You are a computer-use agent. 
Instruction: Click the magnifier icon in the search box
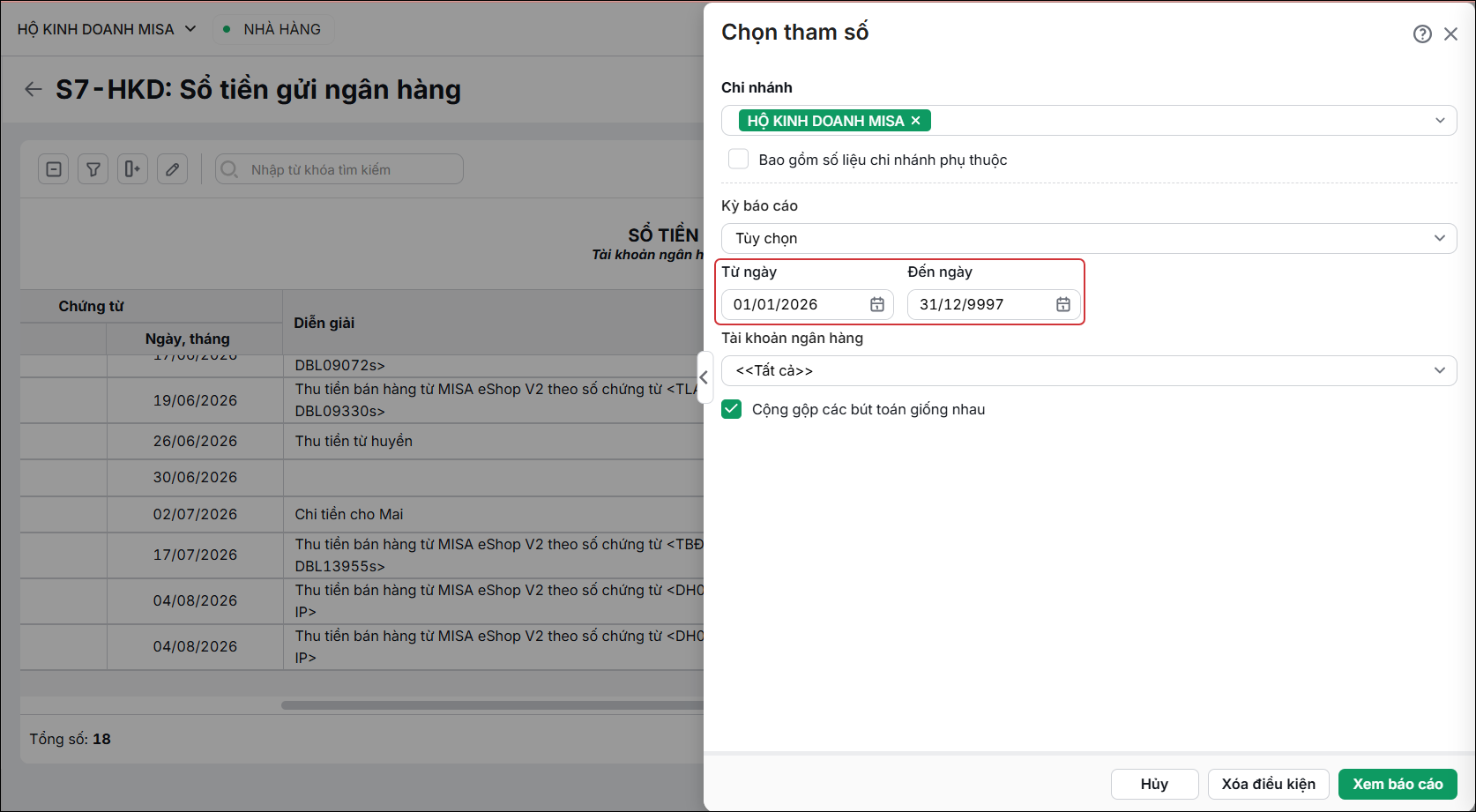pos(229,169)
